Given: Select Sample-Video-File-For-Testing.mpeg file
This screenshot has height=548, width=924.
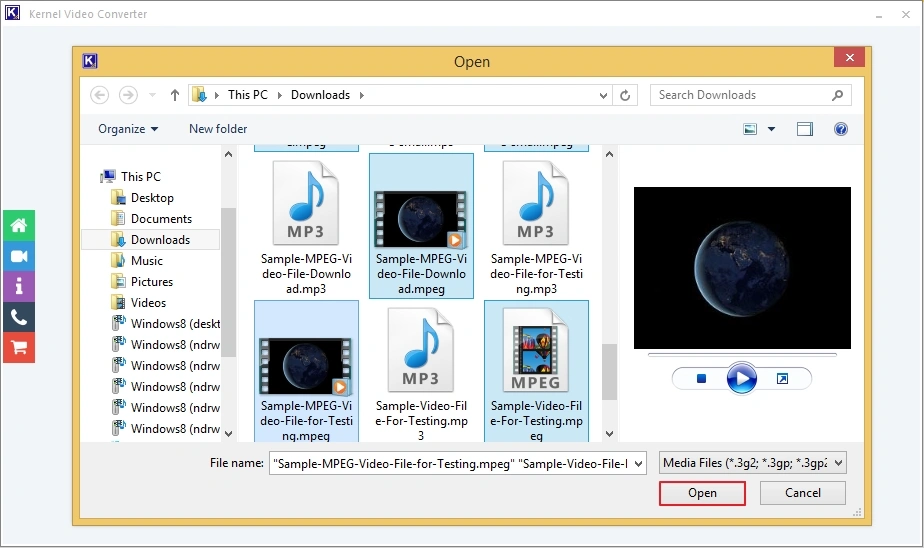Looking at the screenshot, I should [536, 371].
